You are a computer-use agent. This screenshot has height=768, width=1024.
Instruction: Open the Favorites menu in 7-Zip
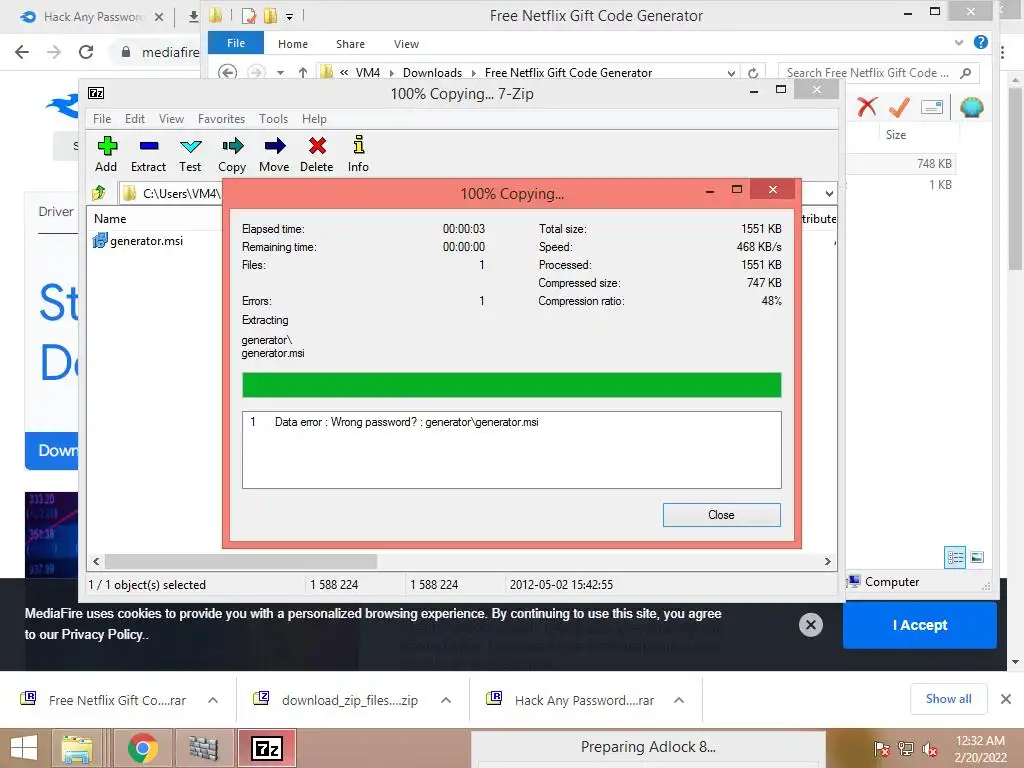point(221,119)
